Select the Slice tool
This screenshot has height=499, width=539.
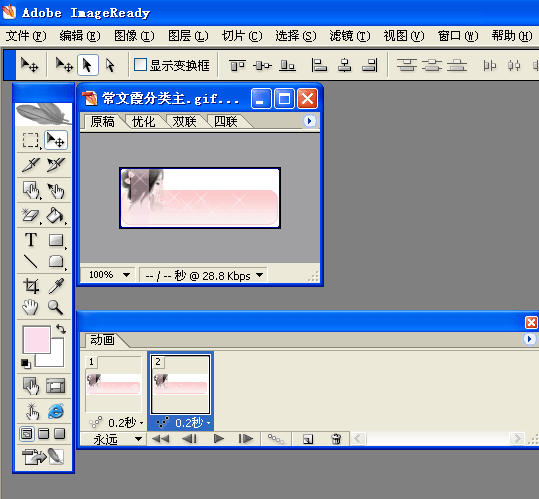click(x=31, y=165)
